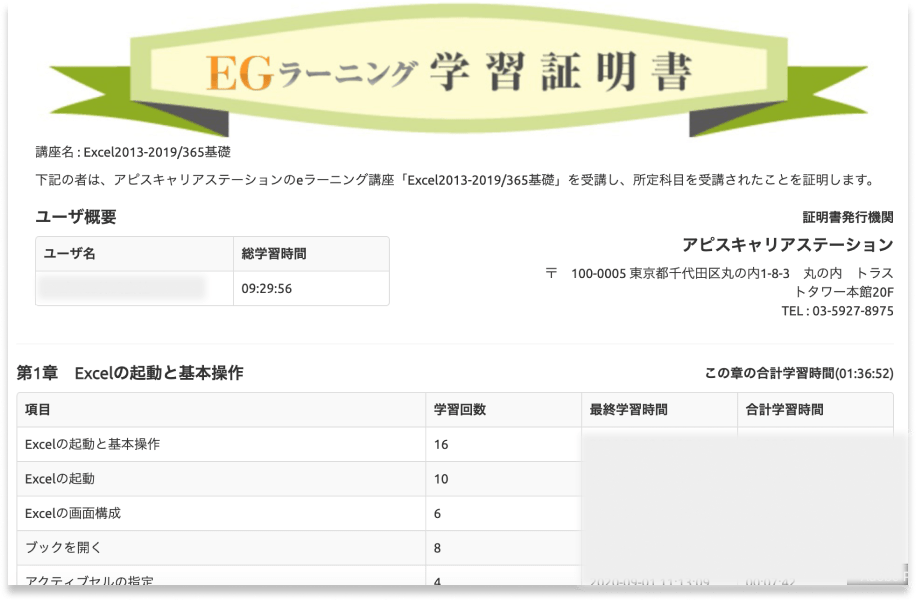Click the 学習回数 table header
Screen dimensions: 916x600
(460, 410)
